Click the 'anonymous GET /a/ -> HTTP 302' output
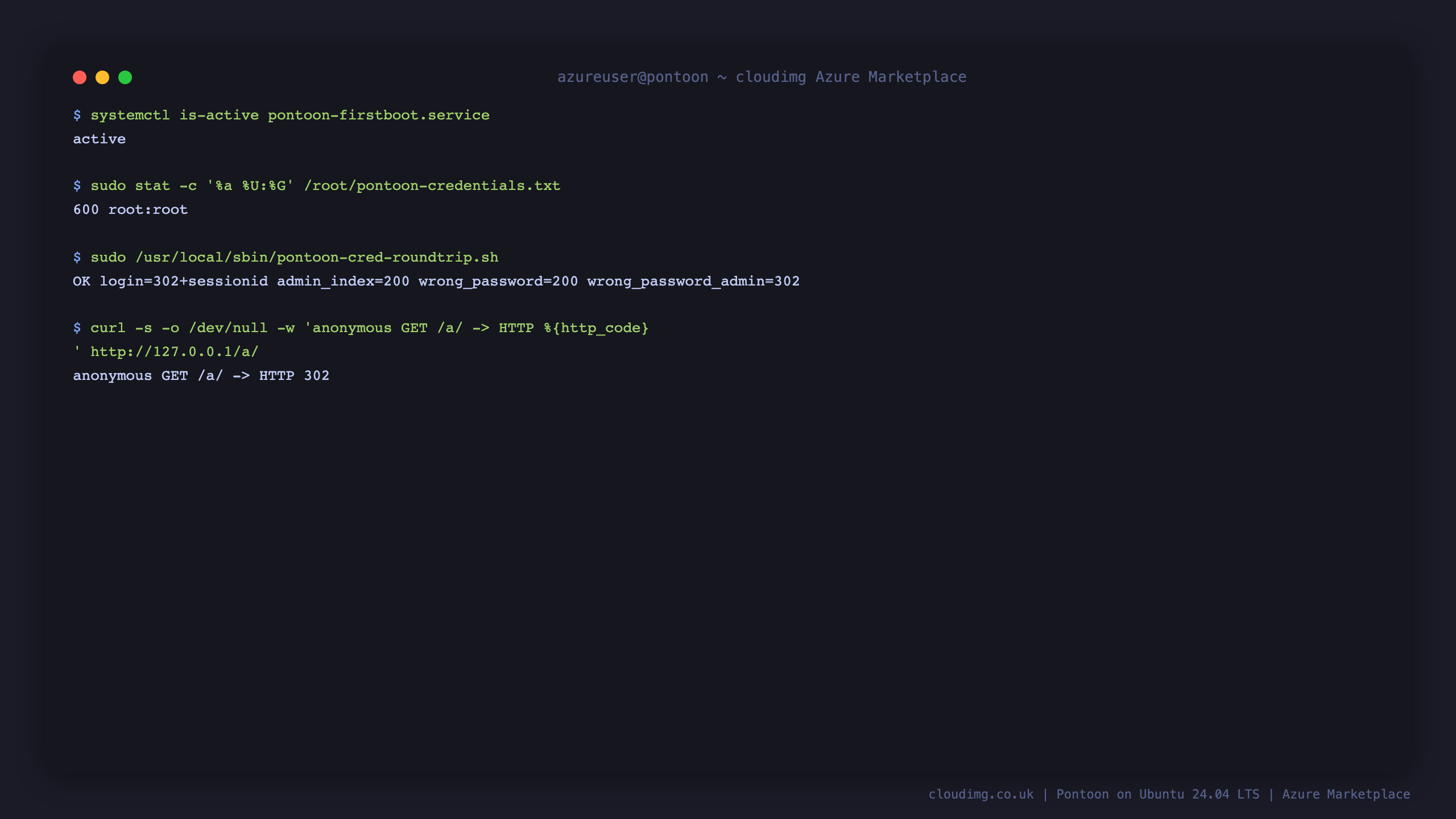1456x819 pixels. point(201,375)
